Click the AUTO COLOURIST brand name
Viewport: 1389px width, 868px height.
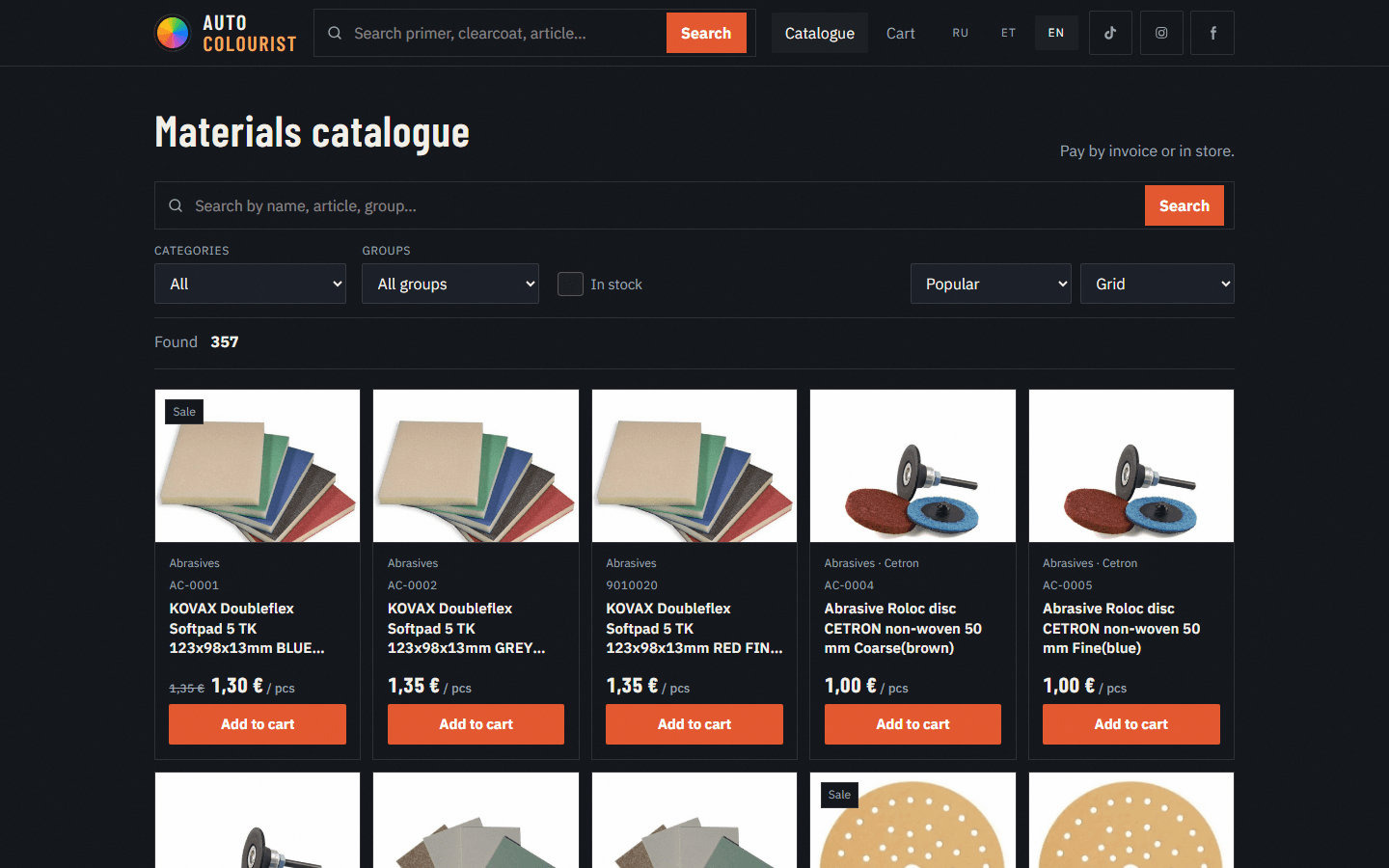tap(249, 33)
